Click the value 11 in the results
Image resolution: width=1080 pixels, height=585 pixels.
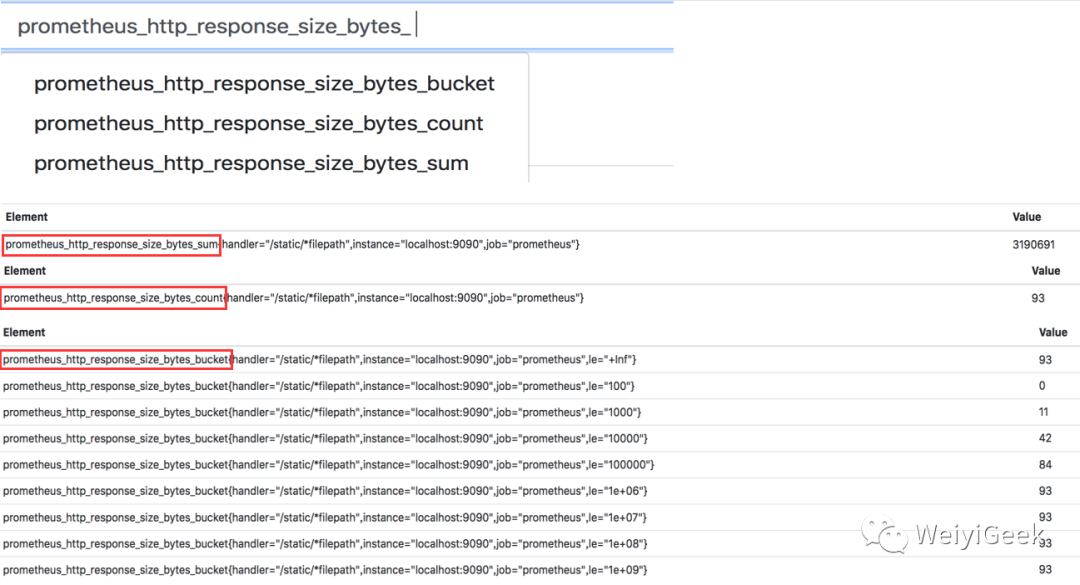(1045, 412)
